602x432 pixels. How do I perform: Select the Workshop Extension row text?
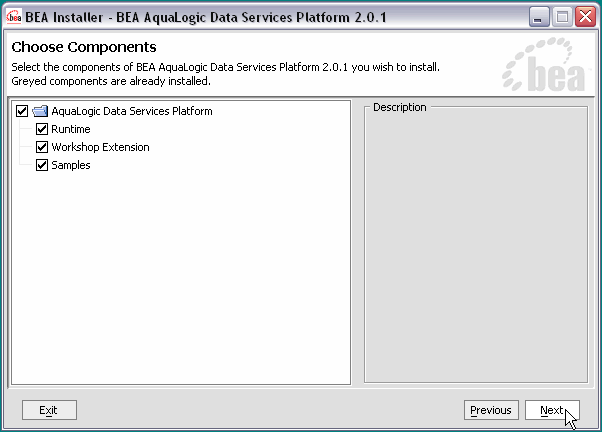100,147
